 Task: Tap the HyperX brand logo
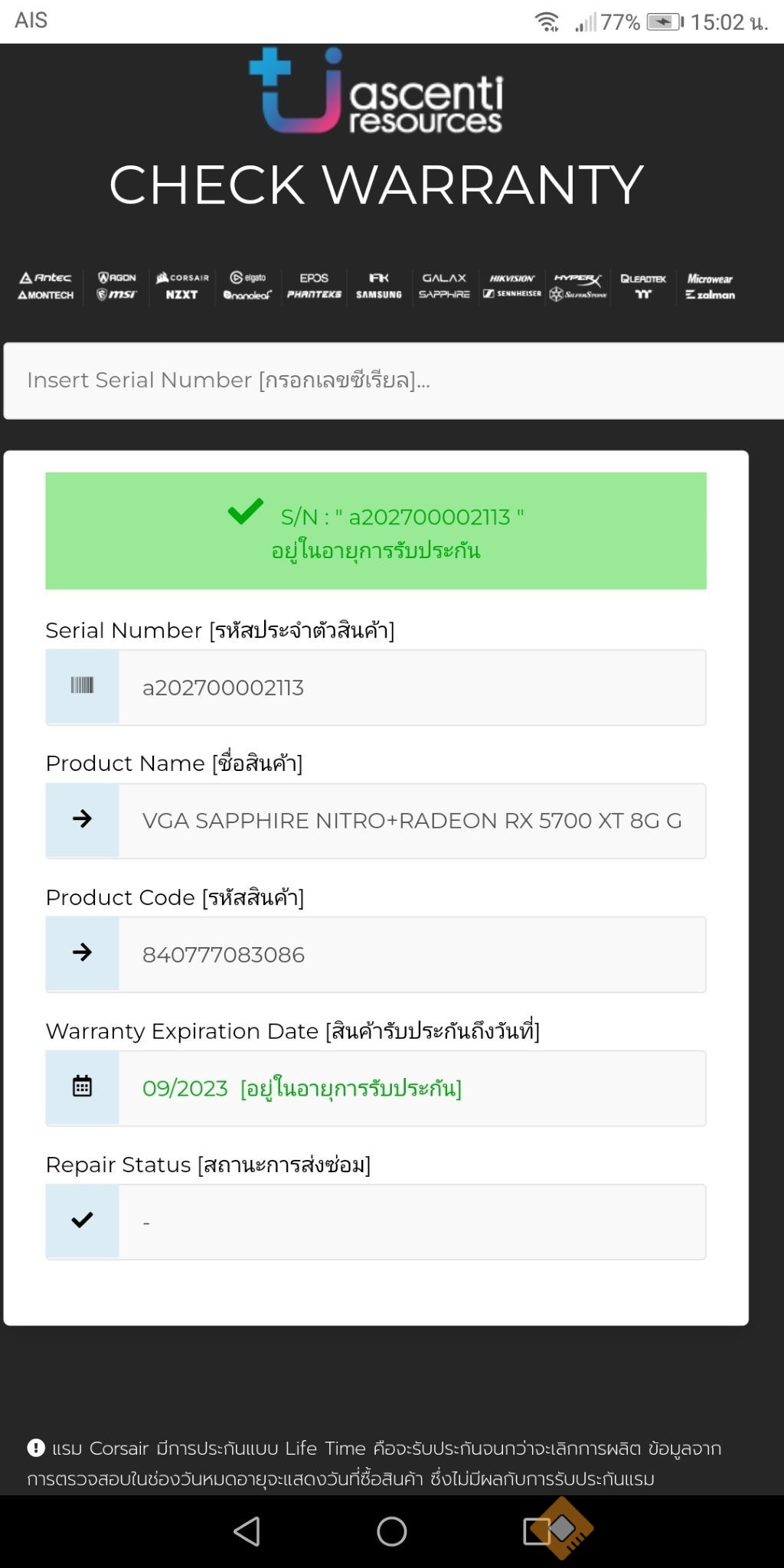point(578,279)
